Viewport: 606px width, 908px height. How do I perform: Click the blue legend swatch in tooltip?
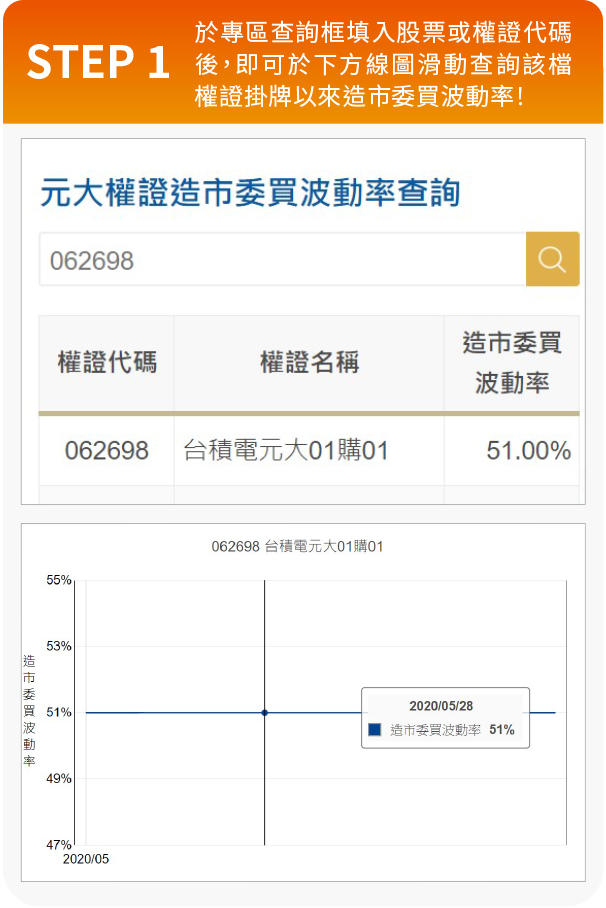tap(375, 730)
